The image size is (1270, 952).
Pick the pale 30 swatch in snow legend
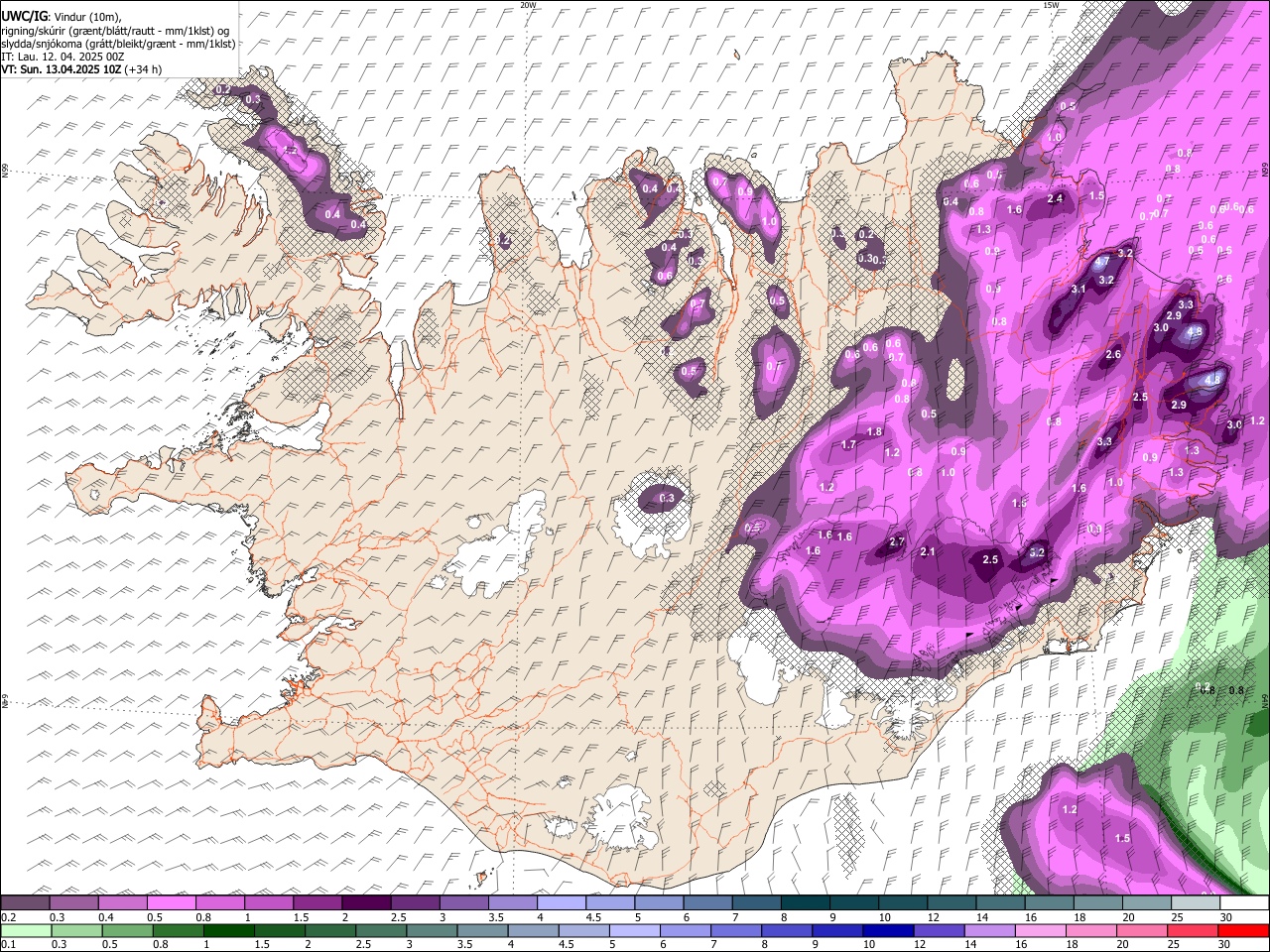coord(1244,903)
